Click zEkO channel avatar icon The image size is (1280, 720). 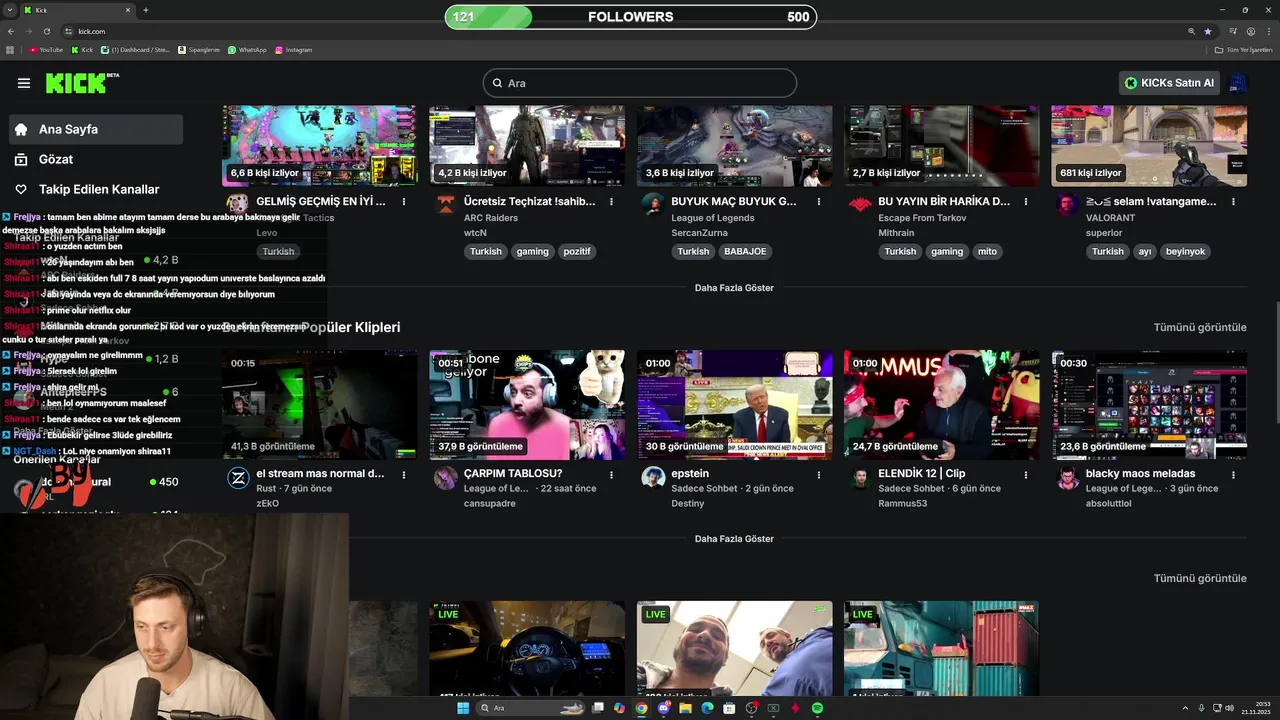tap(238, 477)
